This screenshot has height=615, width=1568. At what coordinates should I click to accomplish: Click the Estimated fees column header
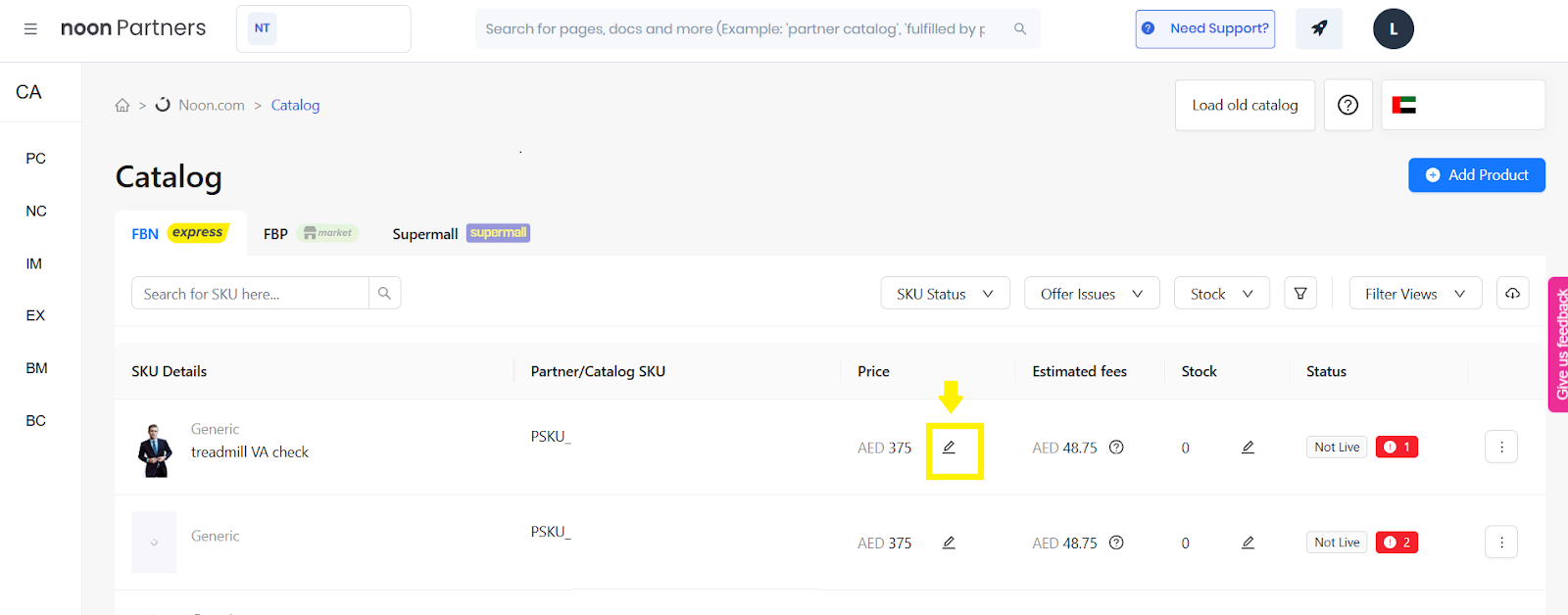coord(1079,371)
